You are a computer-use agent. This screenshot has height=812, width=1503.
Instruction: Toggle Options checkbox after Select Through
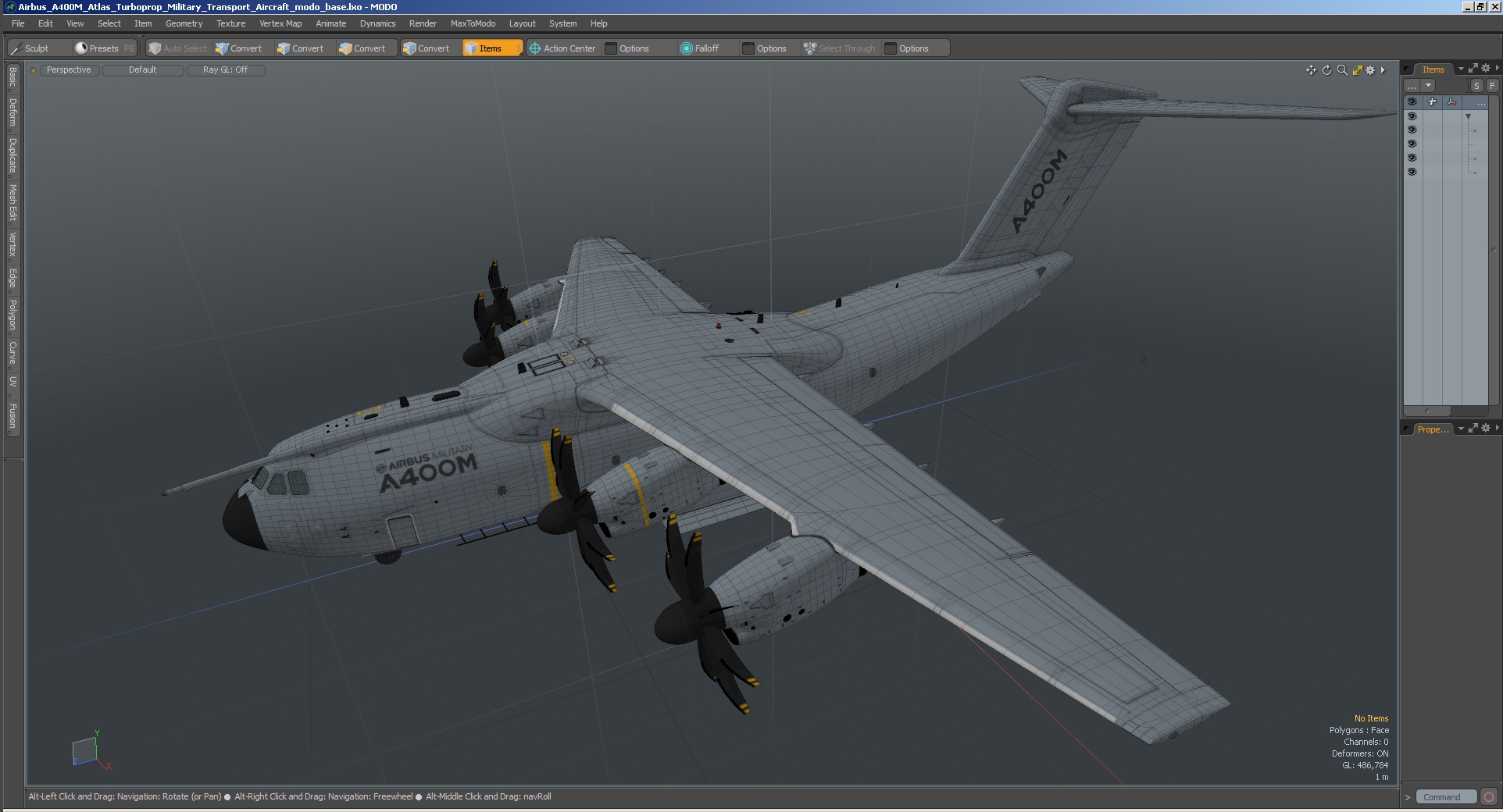click(x=891, y=48)
